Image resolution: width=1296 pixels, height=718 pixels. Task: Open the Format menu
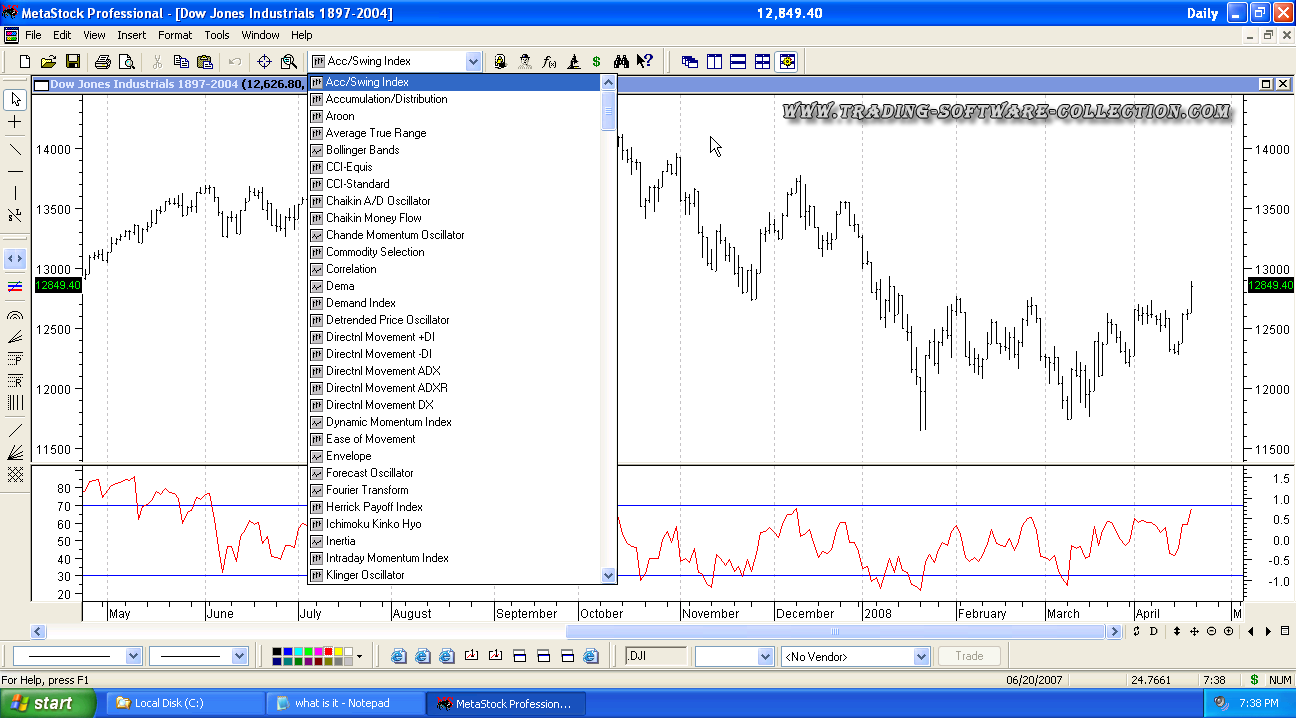(x=175, y=35)
